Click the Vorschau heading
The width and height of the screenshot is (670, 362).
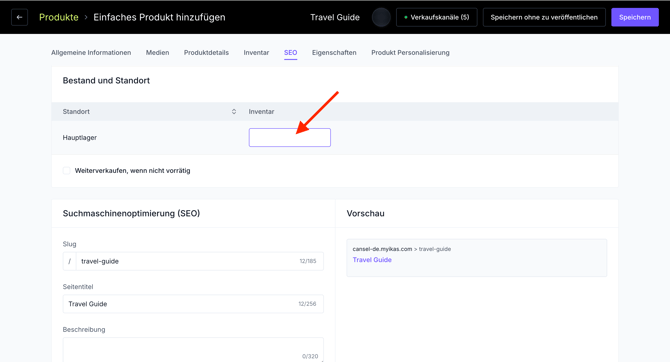click(x=365, y=213)
